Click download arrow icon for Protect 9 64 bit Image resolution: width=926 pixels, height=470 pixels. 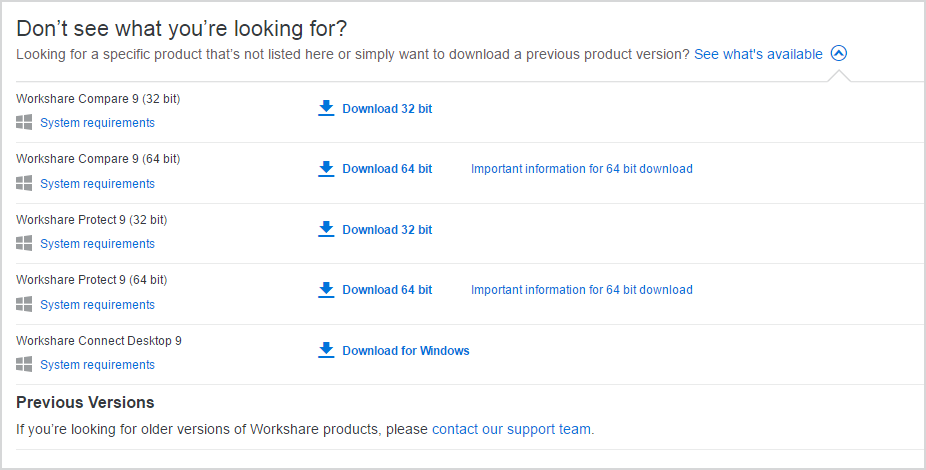click(x=326, y=289)
